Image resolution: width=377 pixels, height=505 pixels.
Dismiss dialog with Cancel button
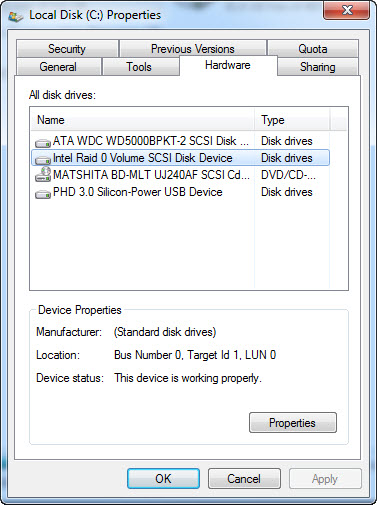coord(244,479)
